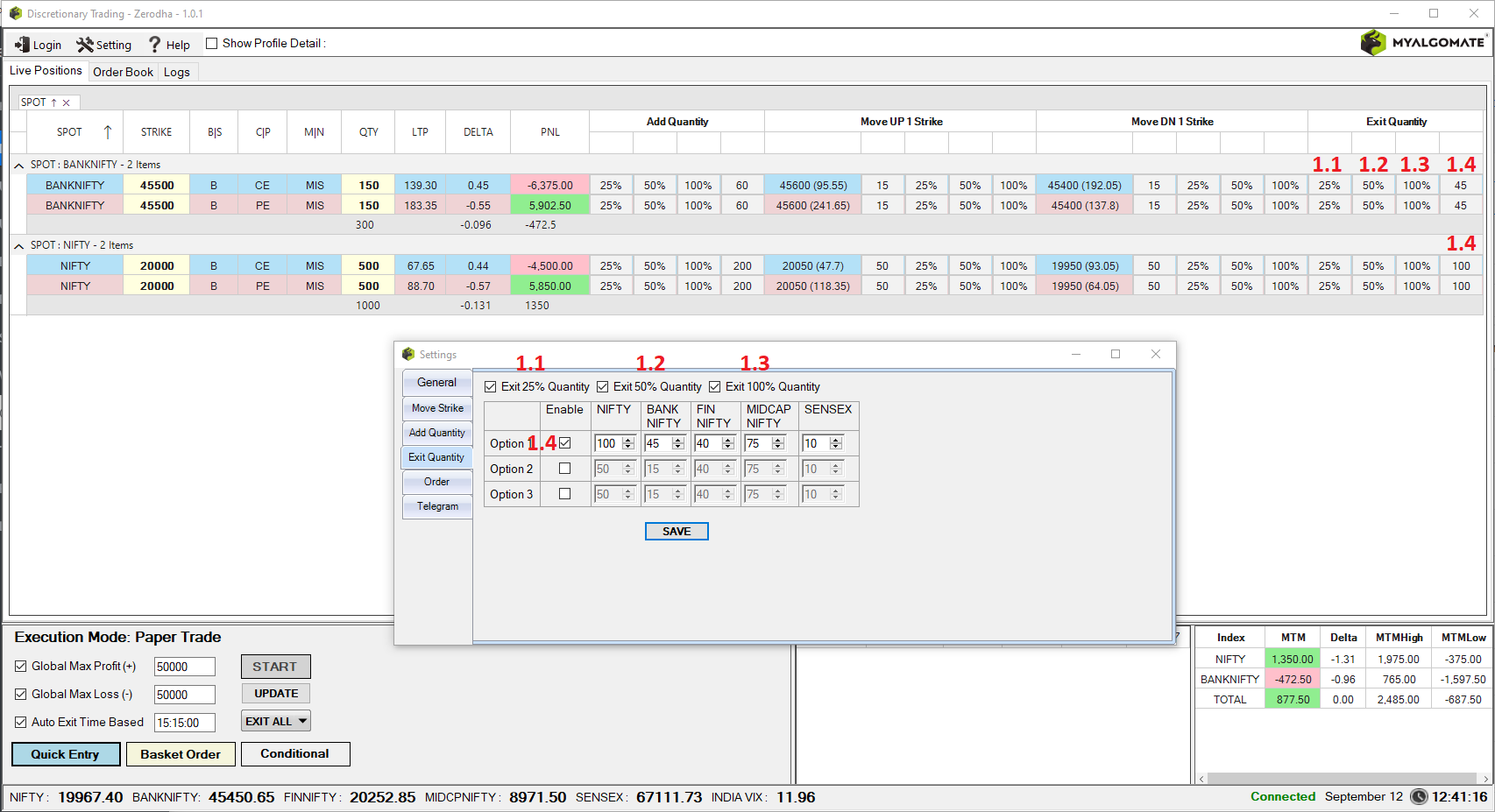Viewport: 1495px width, 812px height.
Task: Open the Logs tab
Action: tap(177, 72)
